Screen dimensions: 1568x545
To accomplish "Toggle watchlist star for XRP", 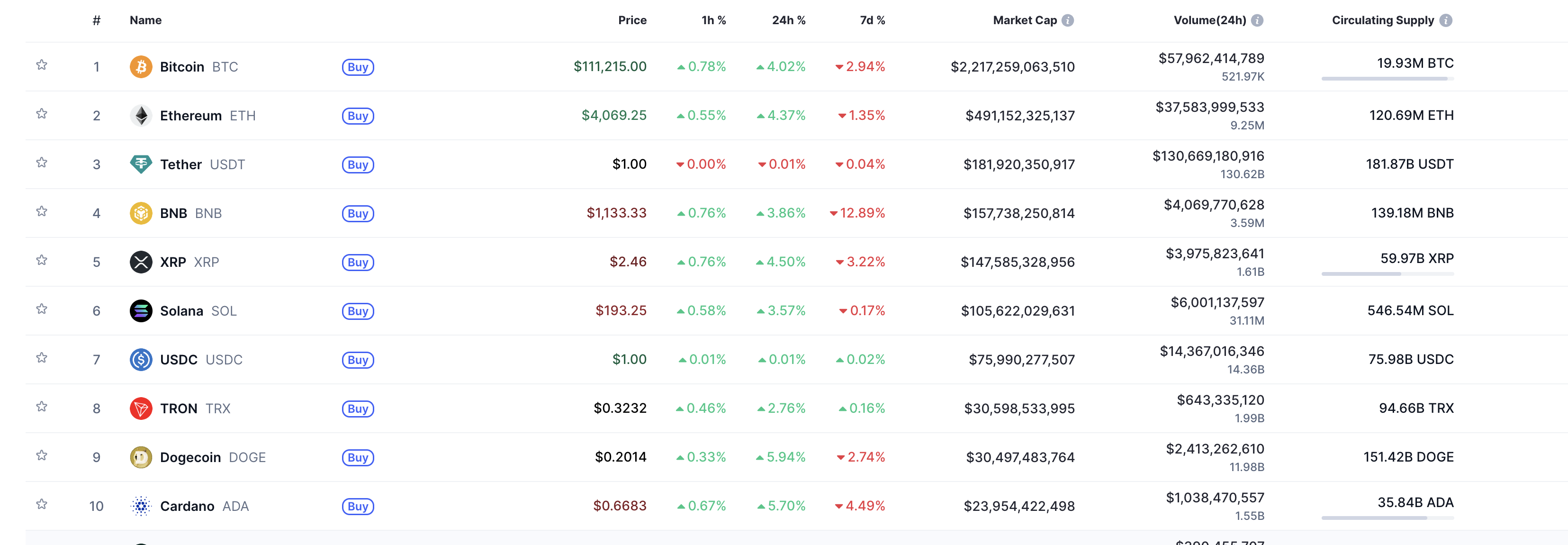I will point(41,260).
